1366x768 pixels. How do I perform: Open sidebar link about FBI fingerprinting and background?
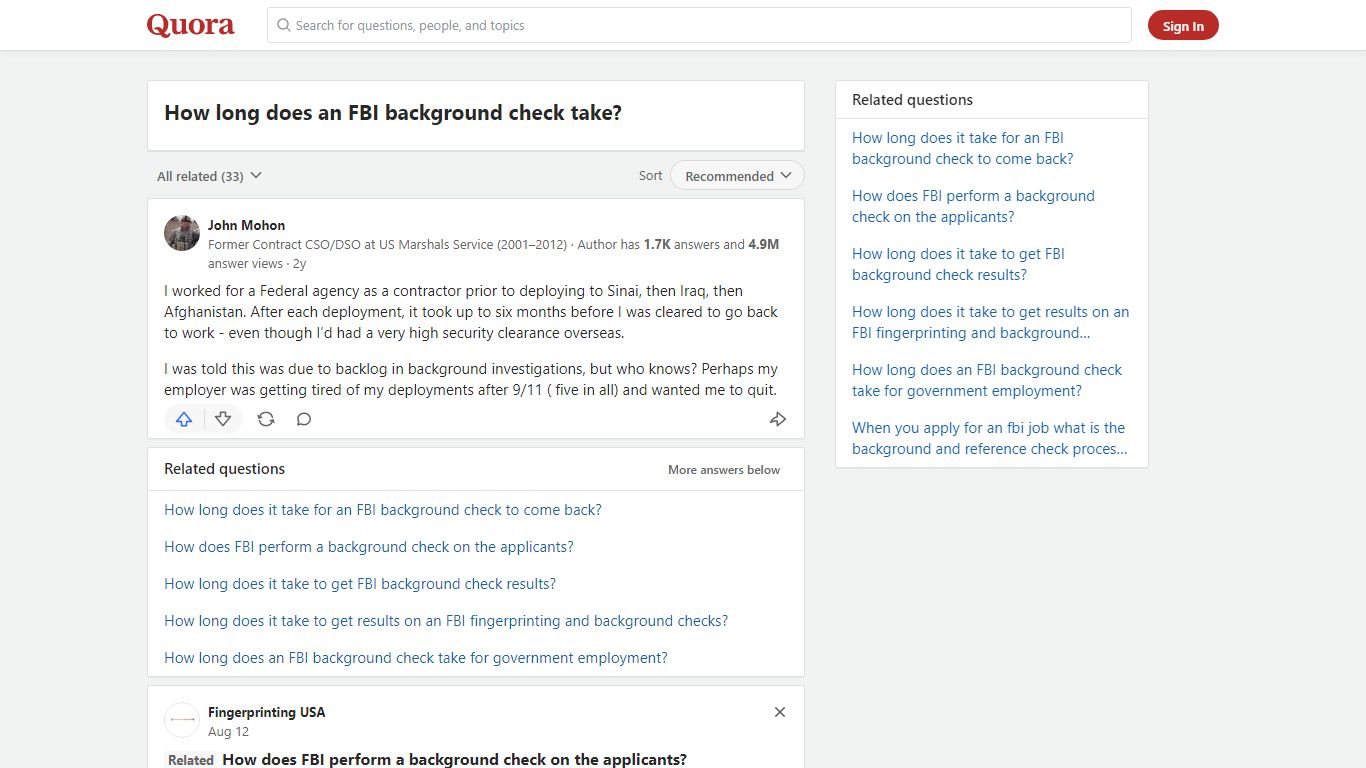tap(990, 322)
